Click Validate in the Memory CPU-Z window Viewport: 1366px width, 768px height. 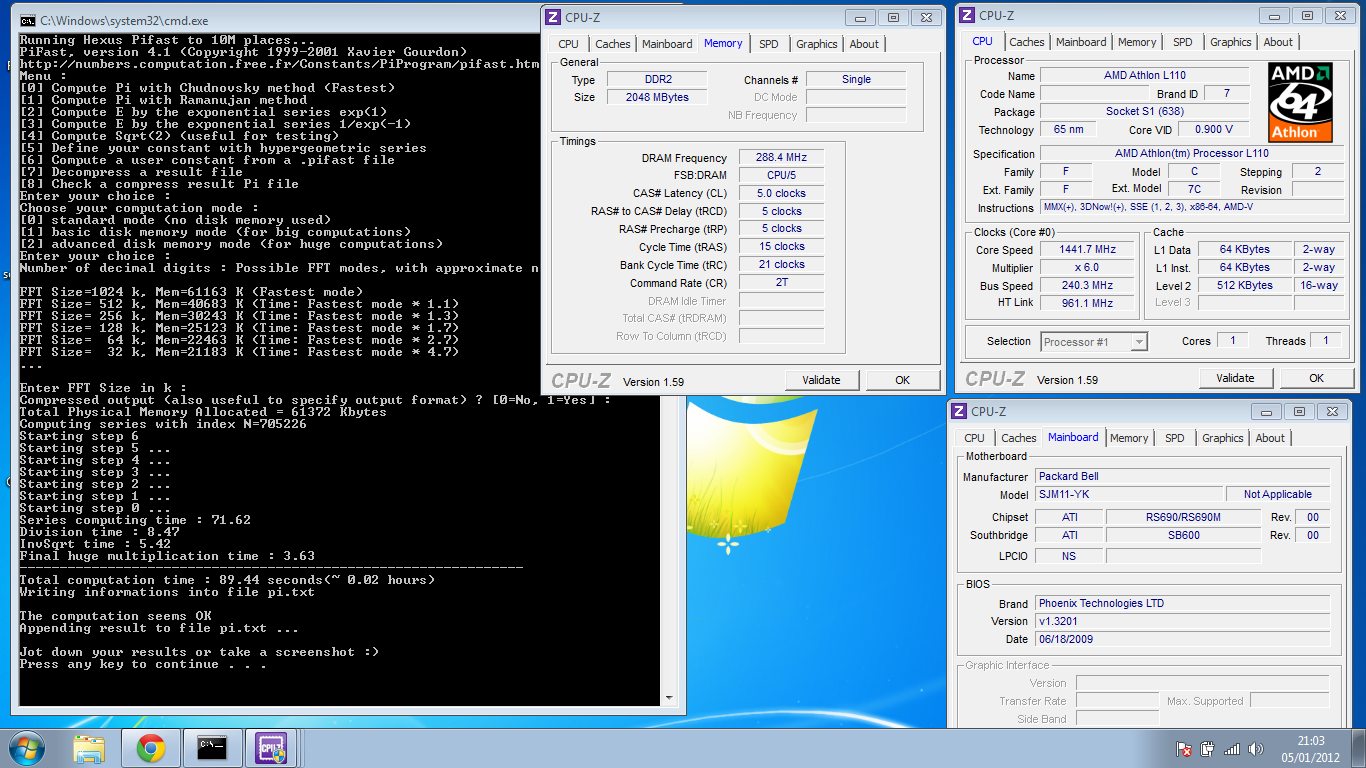pos(821,380)
